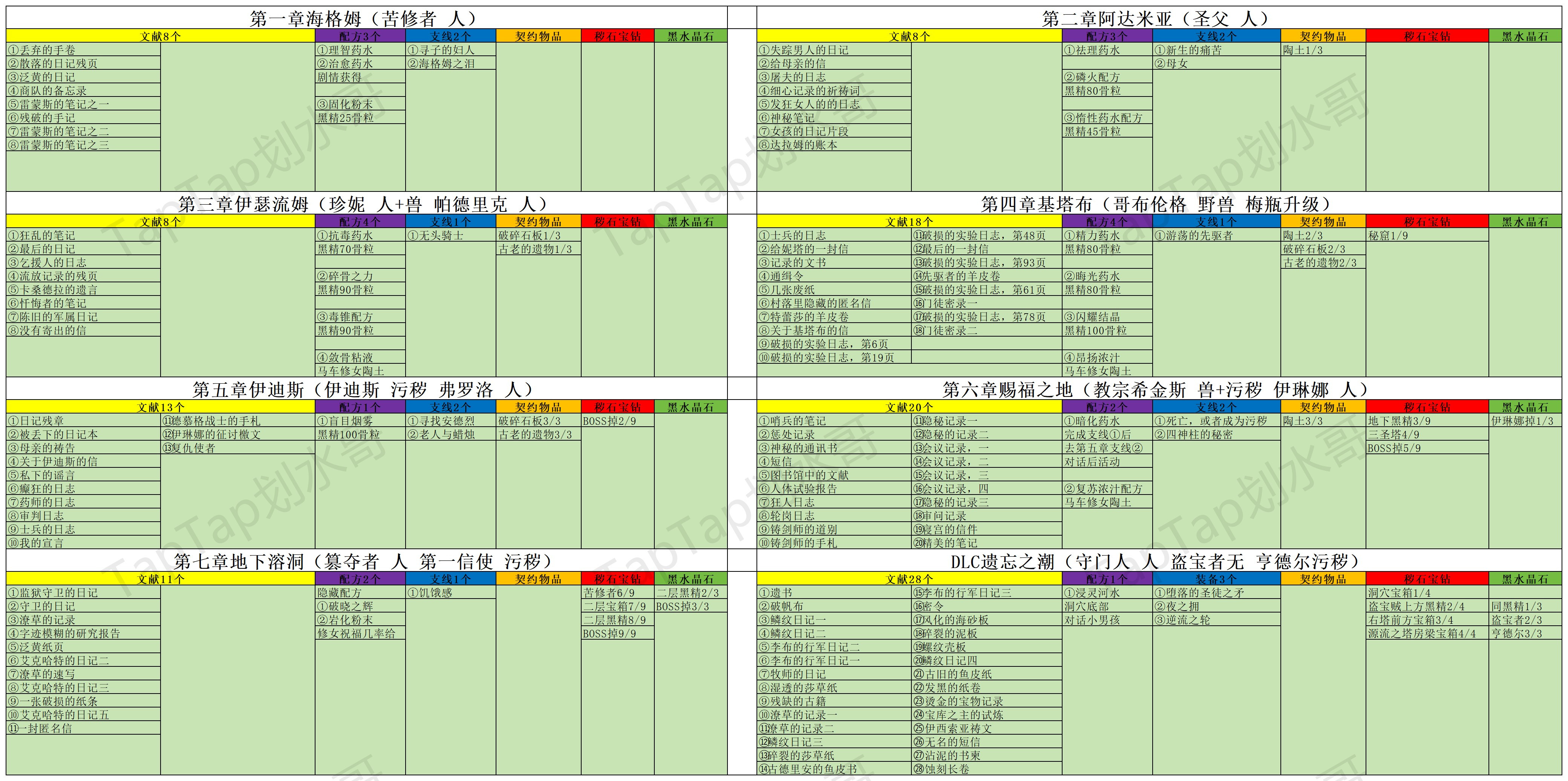Select the cell ①无头骑士
Screen dimensions: 1568x781
click(x=451, y=235)
